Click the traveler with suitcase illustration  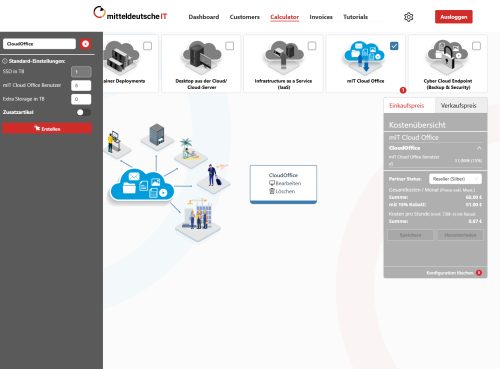pos(213,178)
